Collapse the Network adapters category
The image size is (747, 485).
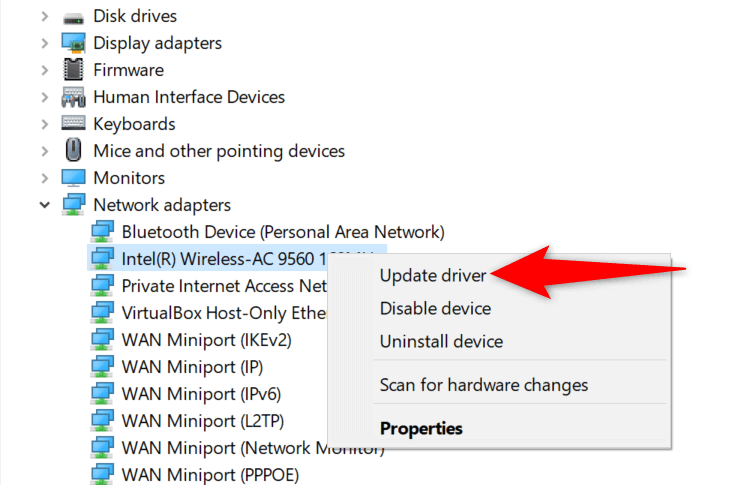(x=44, y=205)
